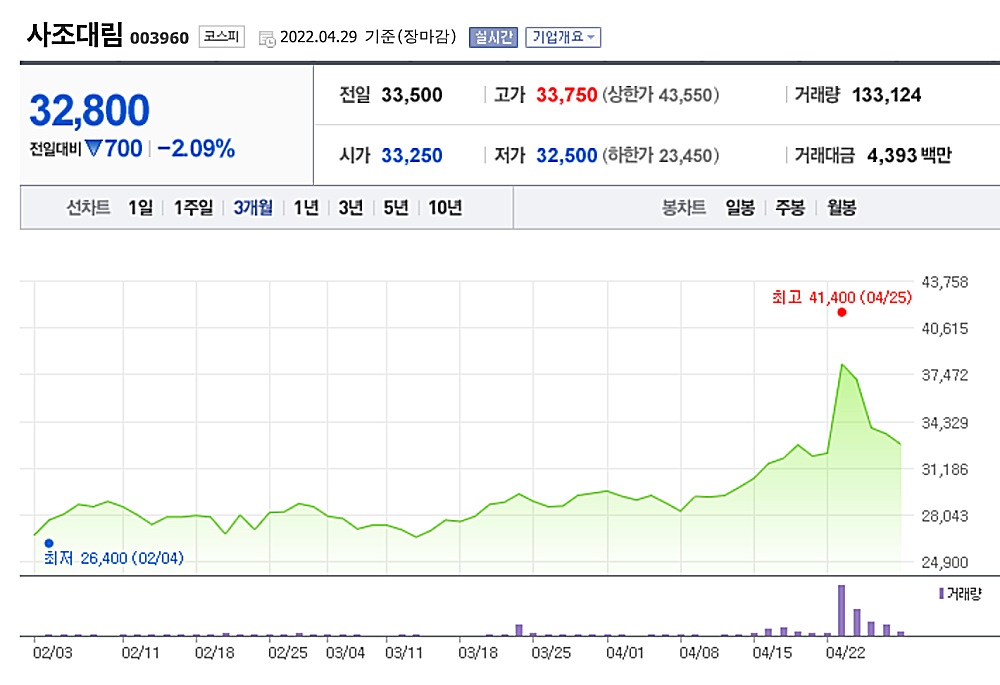Toggle the 실시간 real-time button

pyautogui.click(x=494, y=37)
